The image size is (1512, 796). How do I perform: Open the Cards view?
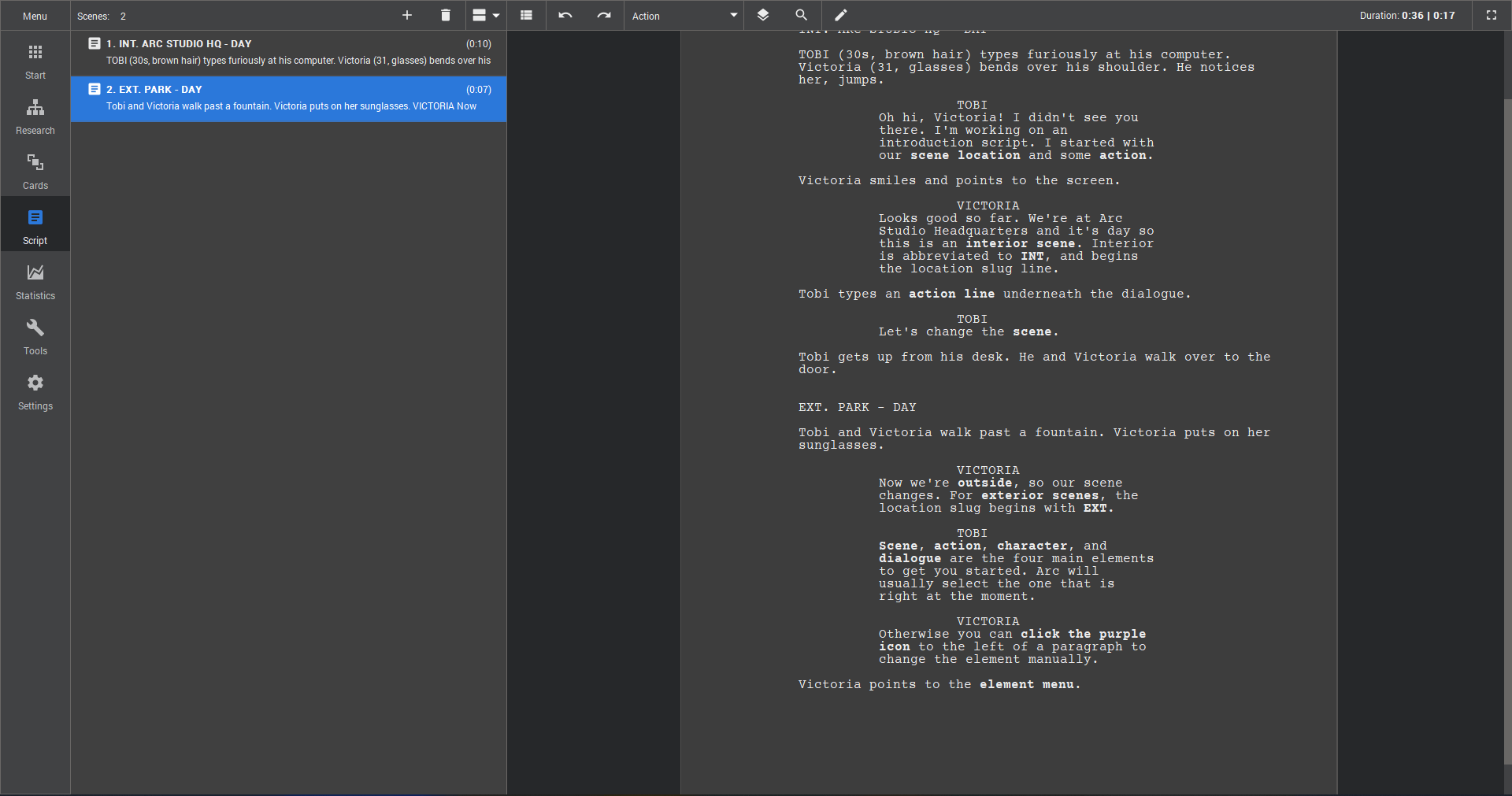35,172
